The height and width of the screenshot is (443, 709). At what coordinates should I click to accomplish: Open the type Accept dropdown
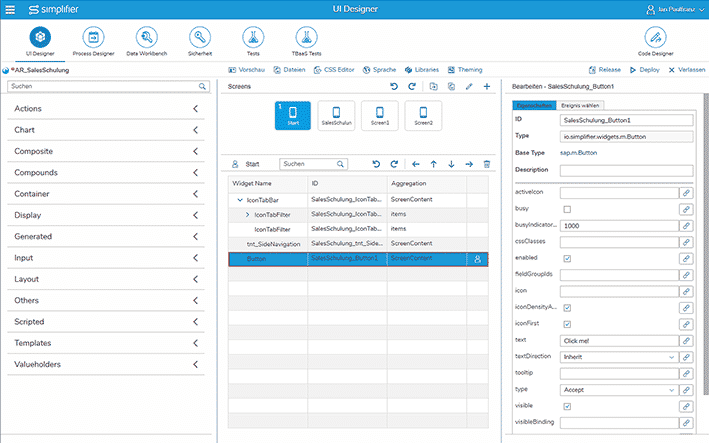point(619,390)
